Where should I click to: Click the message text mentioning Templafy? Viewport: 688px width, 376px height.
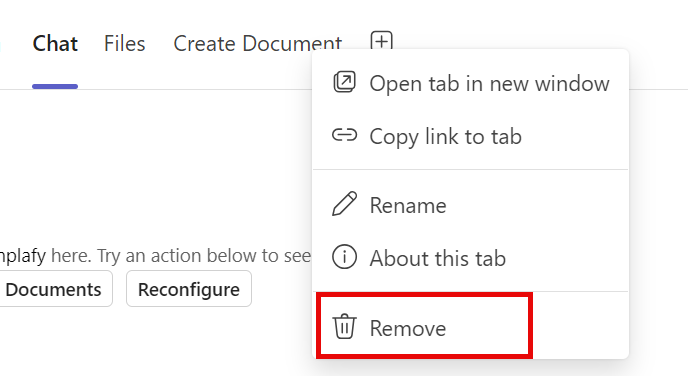(x=155, y=256)
